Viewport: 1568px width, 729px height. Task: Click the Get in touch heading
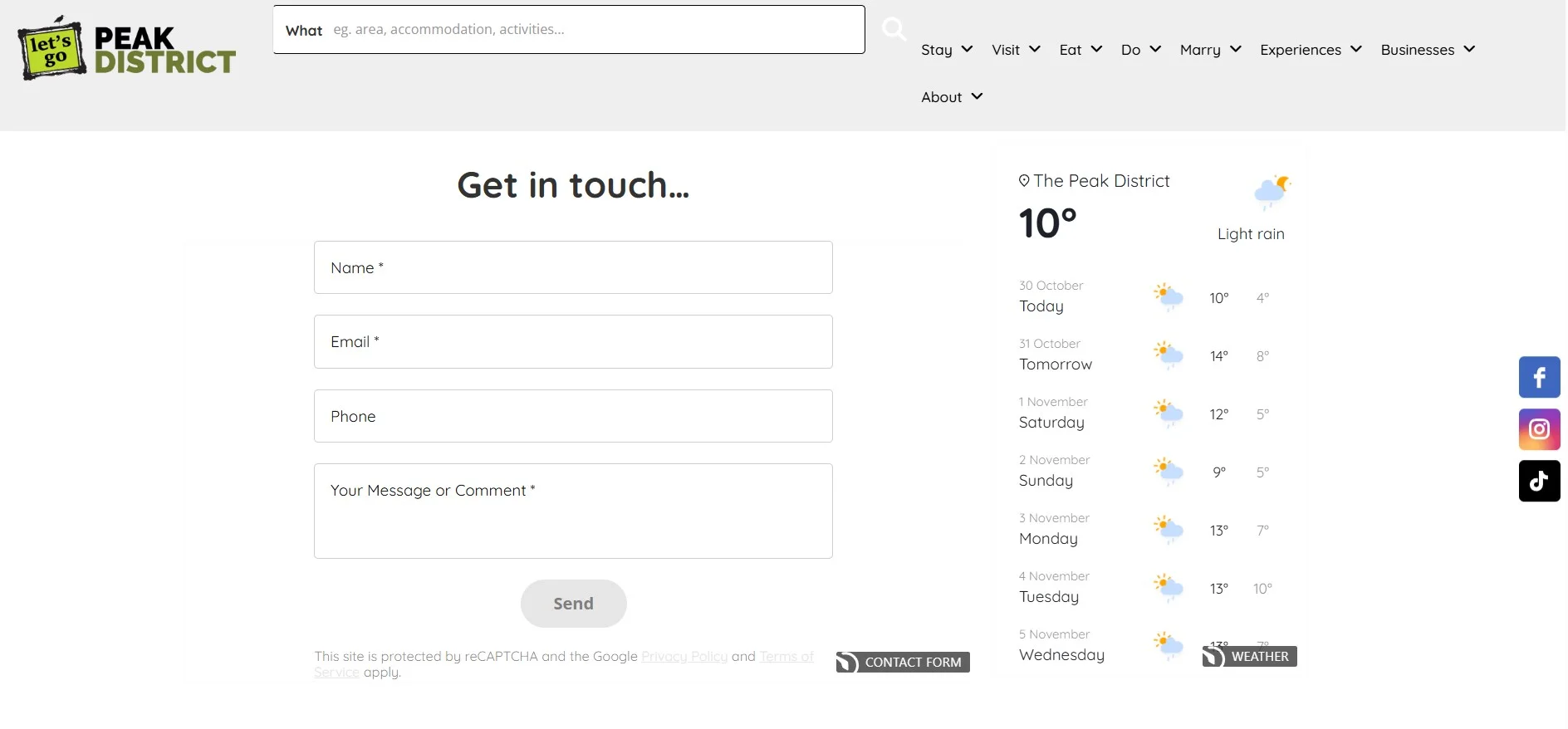click(x=573, y=185)
